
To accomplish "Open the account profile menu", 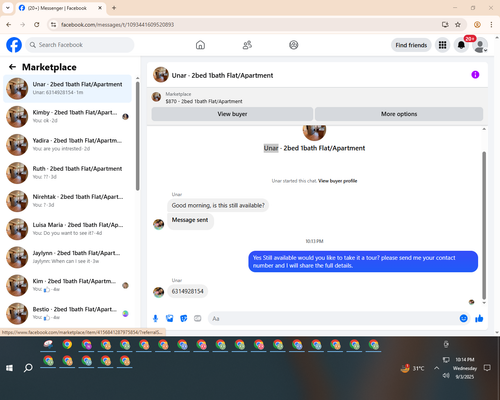I will tap(480, 45).
